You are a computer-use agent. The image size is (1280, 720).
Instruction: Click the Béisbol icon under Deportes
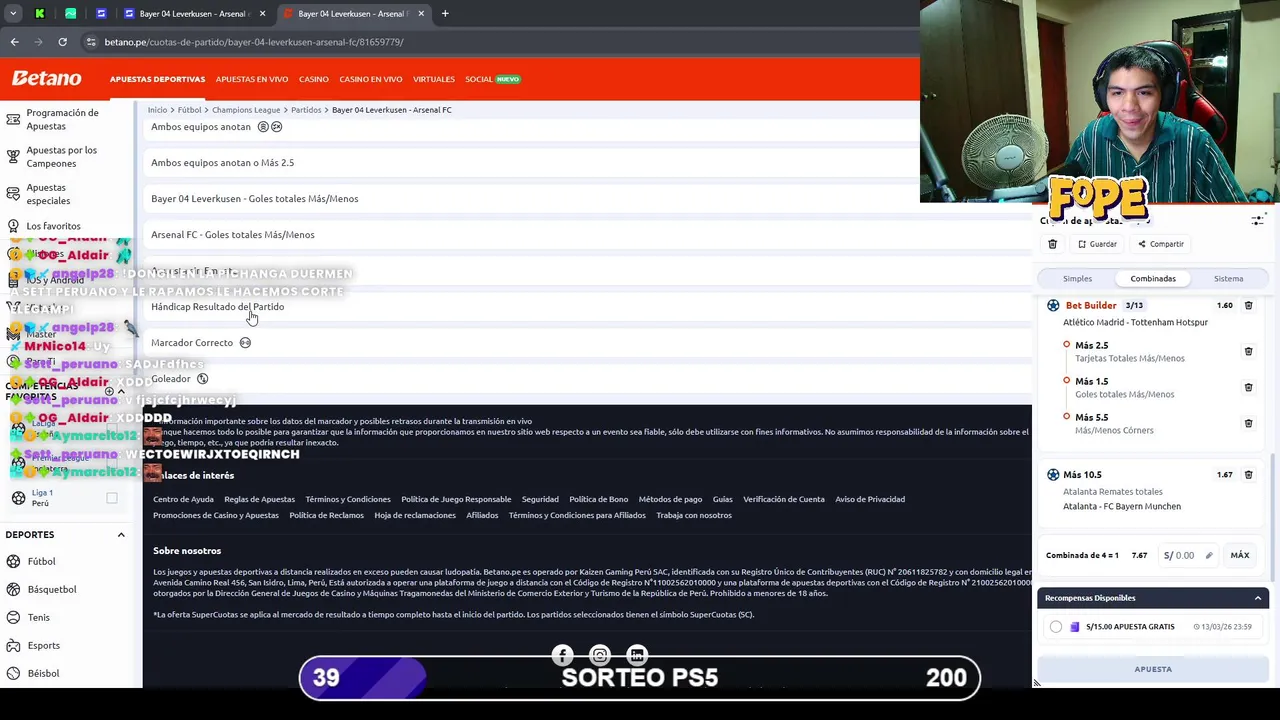pyautogui.click(x=14, y=673)
